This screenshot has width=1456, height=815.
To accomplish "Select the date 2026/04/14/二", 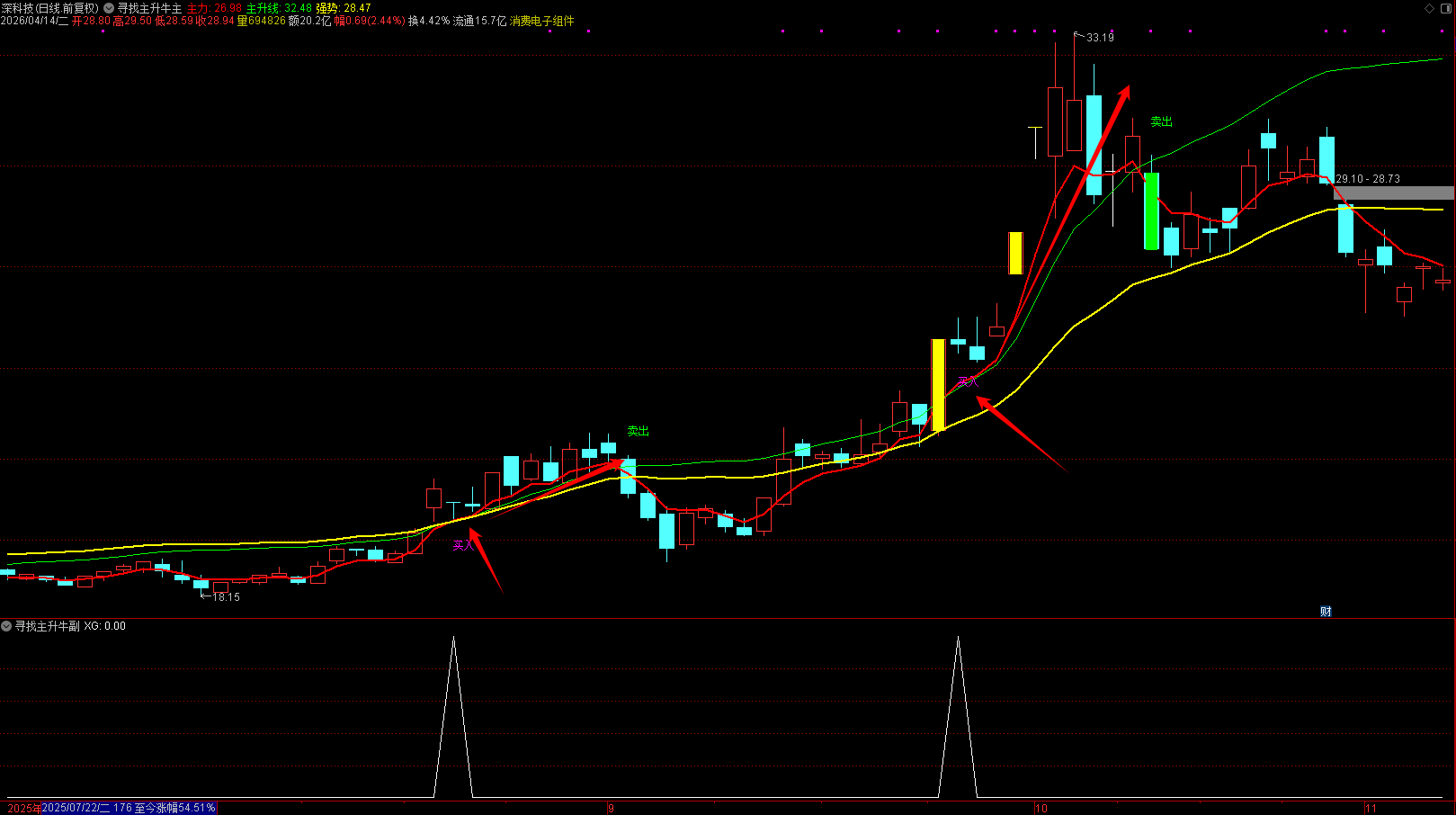I will (34, 21).
